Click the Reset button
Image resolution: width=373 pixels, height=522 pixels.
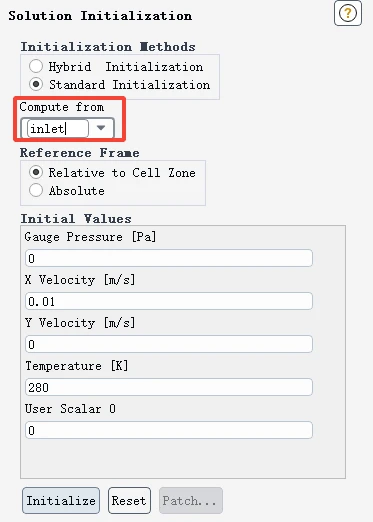129,500
